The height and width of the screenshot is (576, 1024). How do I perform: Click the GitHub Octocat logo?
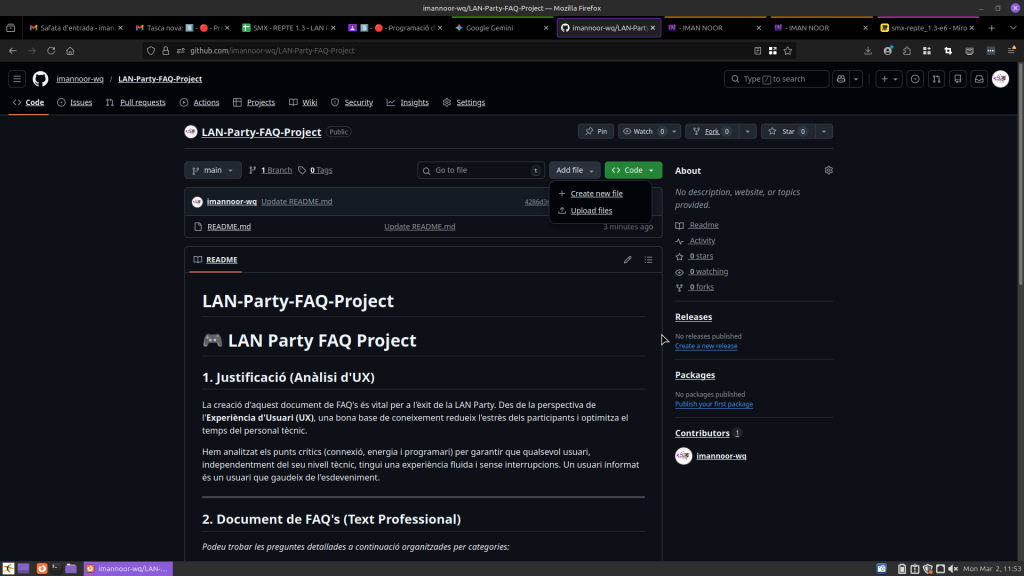40,79
